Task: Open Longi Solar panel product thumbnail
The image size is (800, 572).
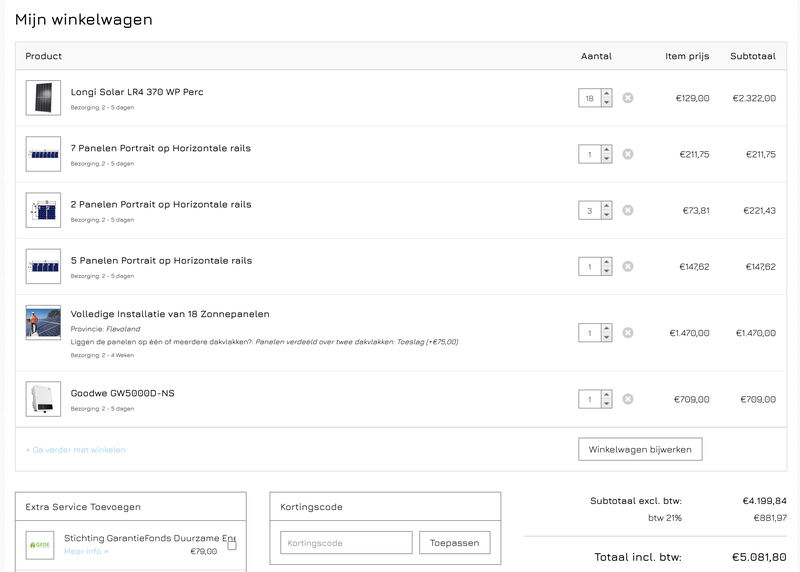Action: pos(43,98)
